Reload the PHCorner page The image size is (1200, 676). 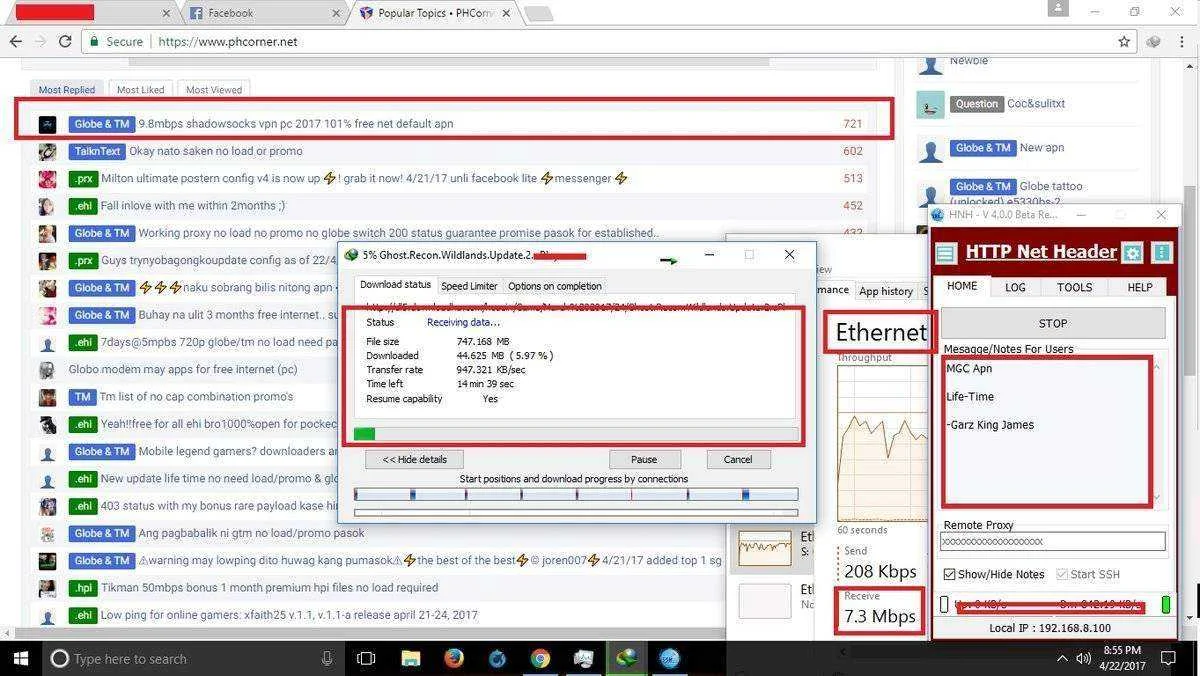pos(65,42)
